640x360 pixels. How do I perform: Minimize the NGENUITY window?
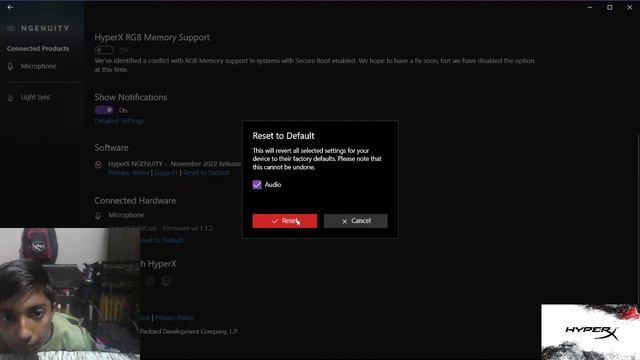pos(590,7)
